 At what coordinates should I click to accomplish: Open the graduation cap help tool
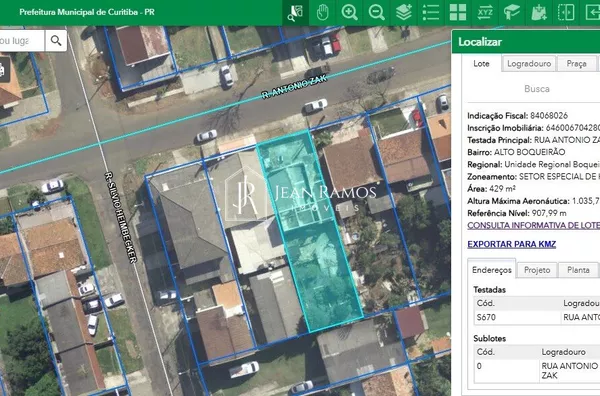(x=512, y=13)
